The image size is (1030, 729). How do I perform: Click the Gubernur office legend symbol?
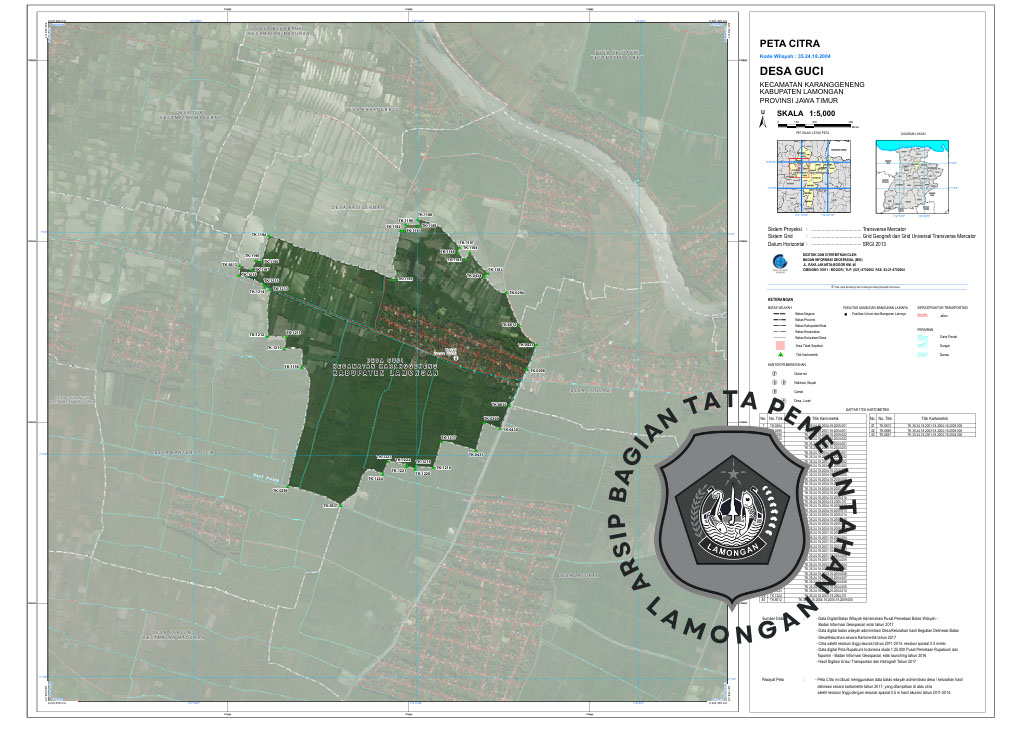(773, 373)
